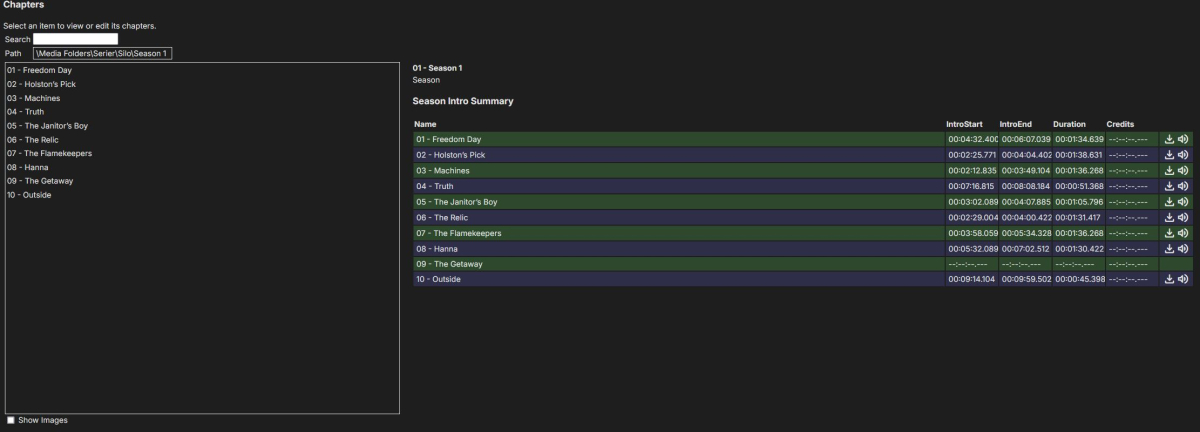Click download icon for Freedom Day row
Viewport: 1200px width, 432px height.
[x=1170, y=139]
